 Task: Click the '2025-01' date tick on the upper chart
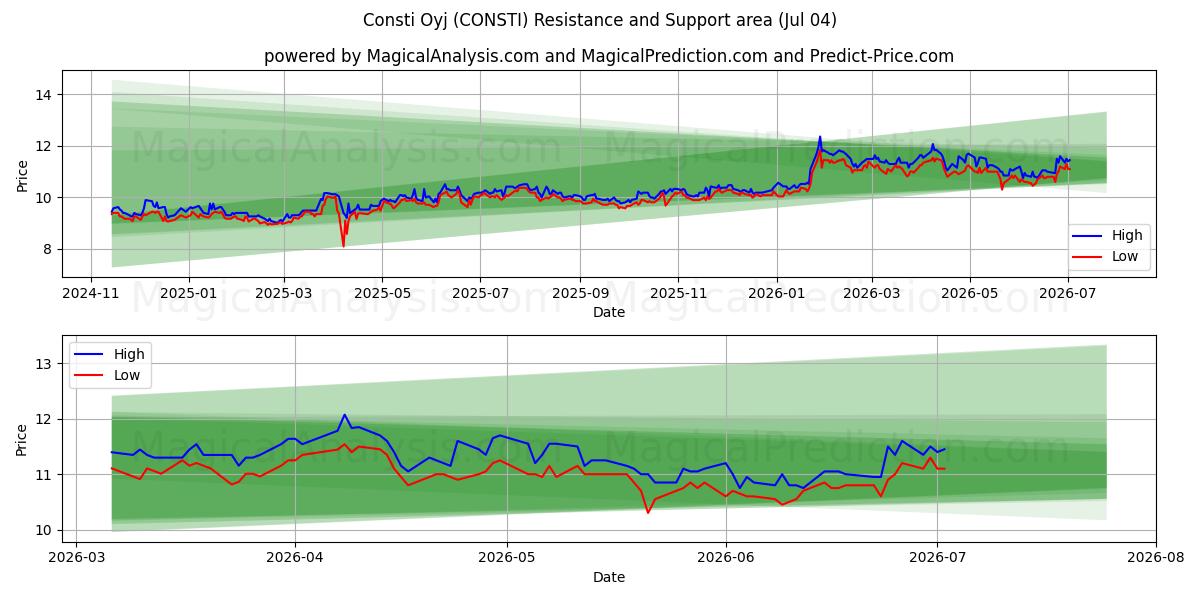[x=189, y=293]
